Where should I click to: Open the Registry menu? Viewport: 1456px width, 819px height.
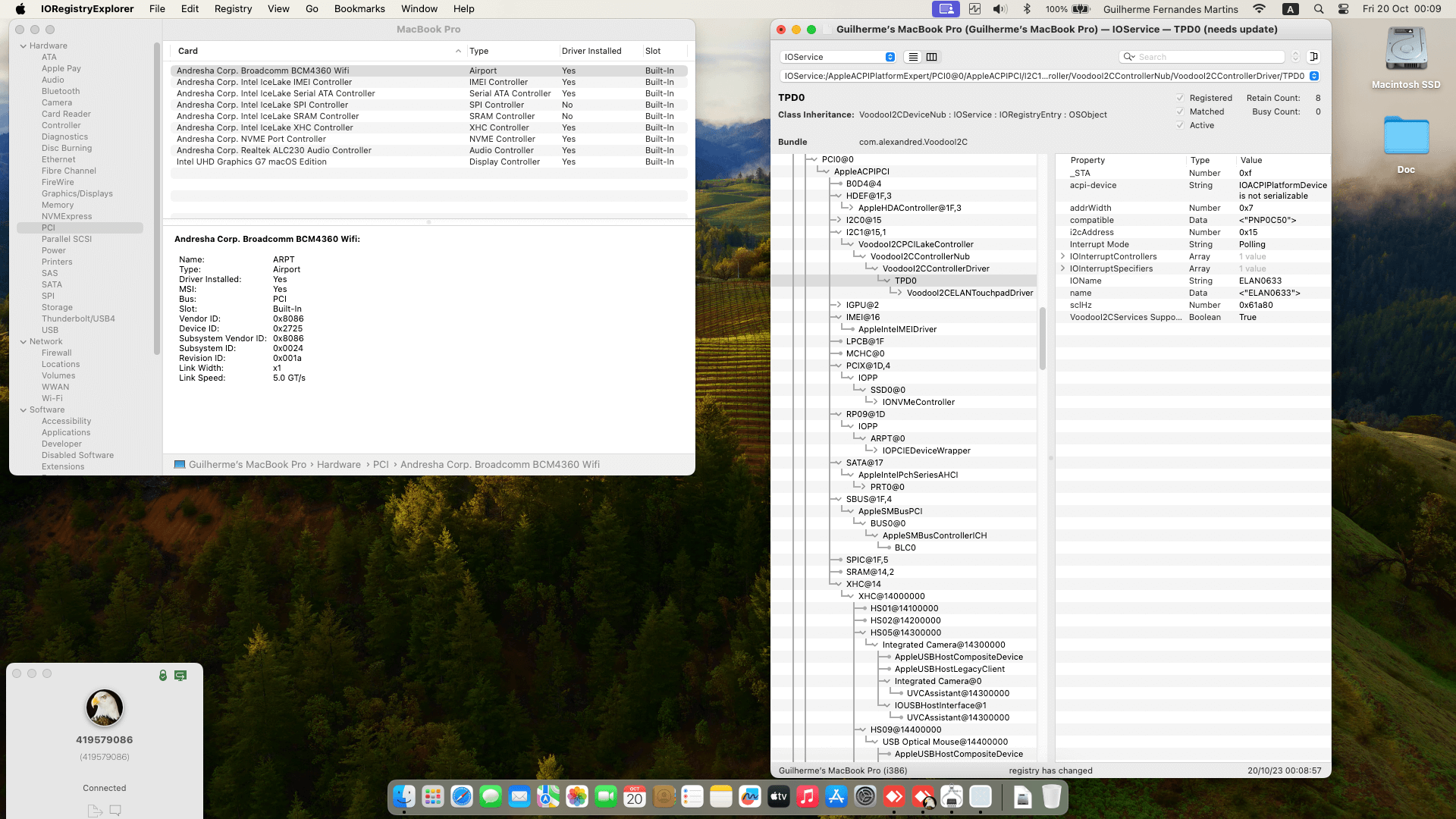point(233,9)
